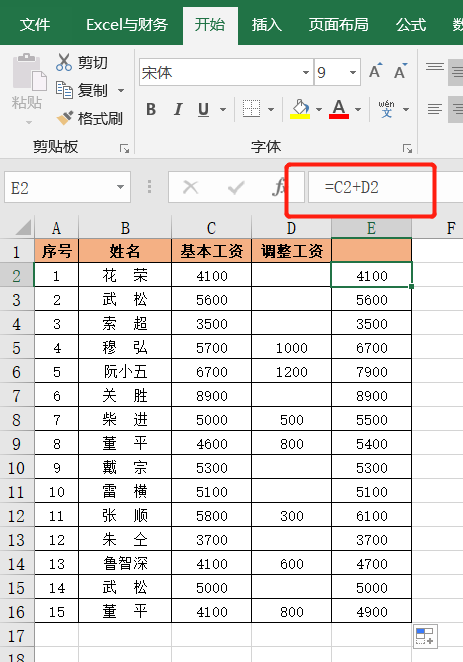Click the formula bar =C2+D2
Screen dimensions: 463x662
point(385,187)
